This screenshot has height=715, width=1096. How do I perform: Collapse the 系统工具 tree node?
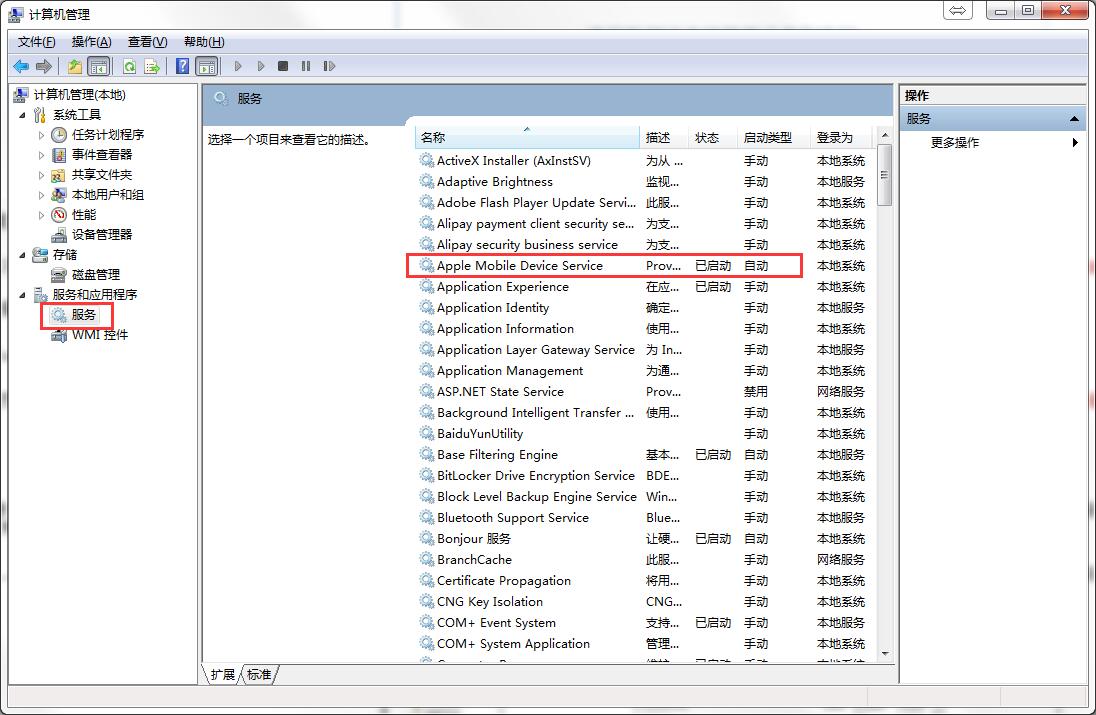pyautogui.click(x=24, y=114)
